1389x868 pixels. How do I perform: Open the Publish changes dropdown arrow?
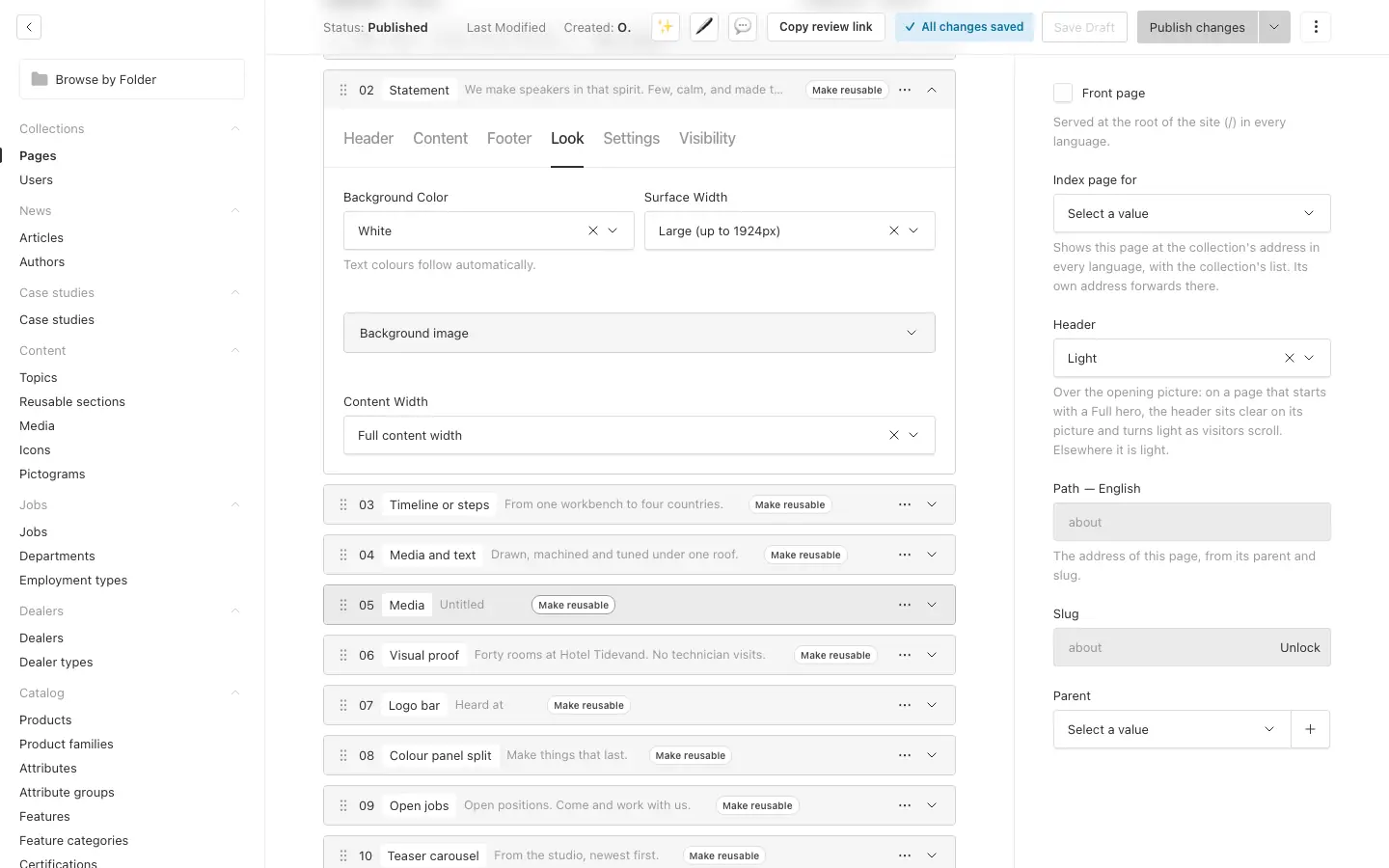[x=1274, y=27]
